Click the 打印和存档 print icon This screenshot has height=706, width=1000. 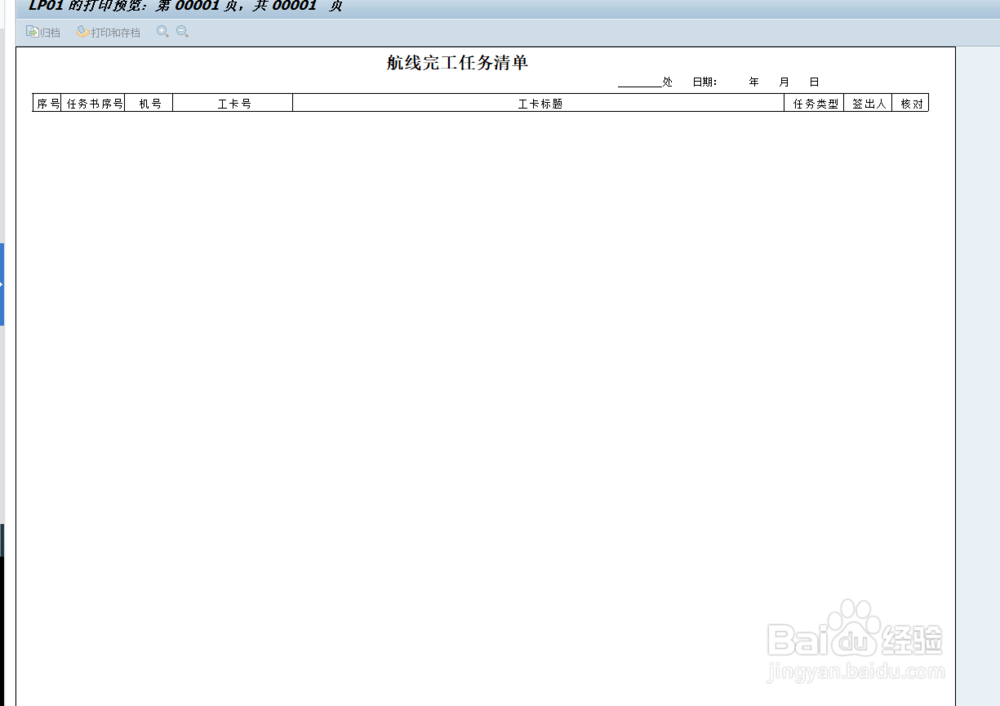click(x=108, y=31)
